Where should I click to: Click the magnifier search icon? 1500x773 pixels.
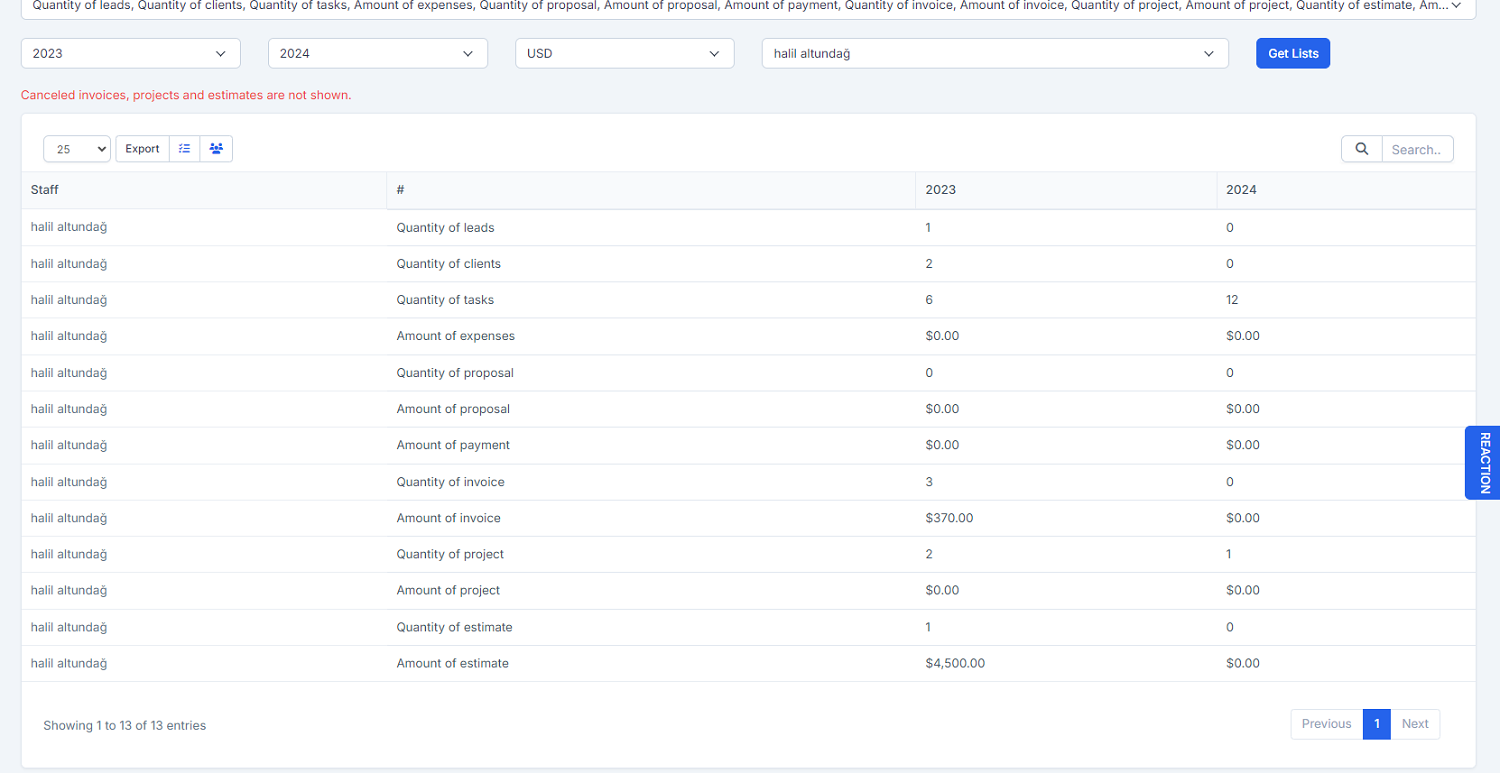pos(1361,149)
